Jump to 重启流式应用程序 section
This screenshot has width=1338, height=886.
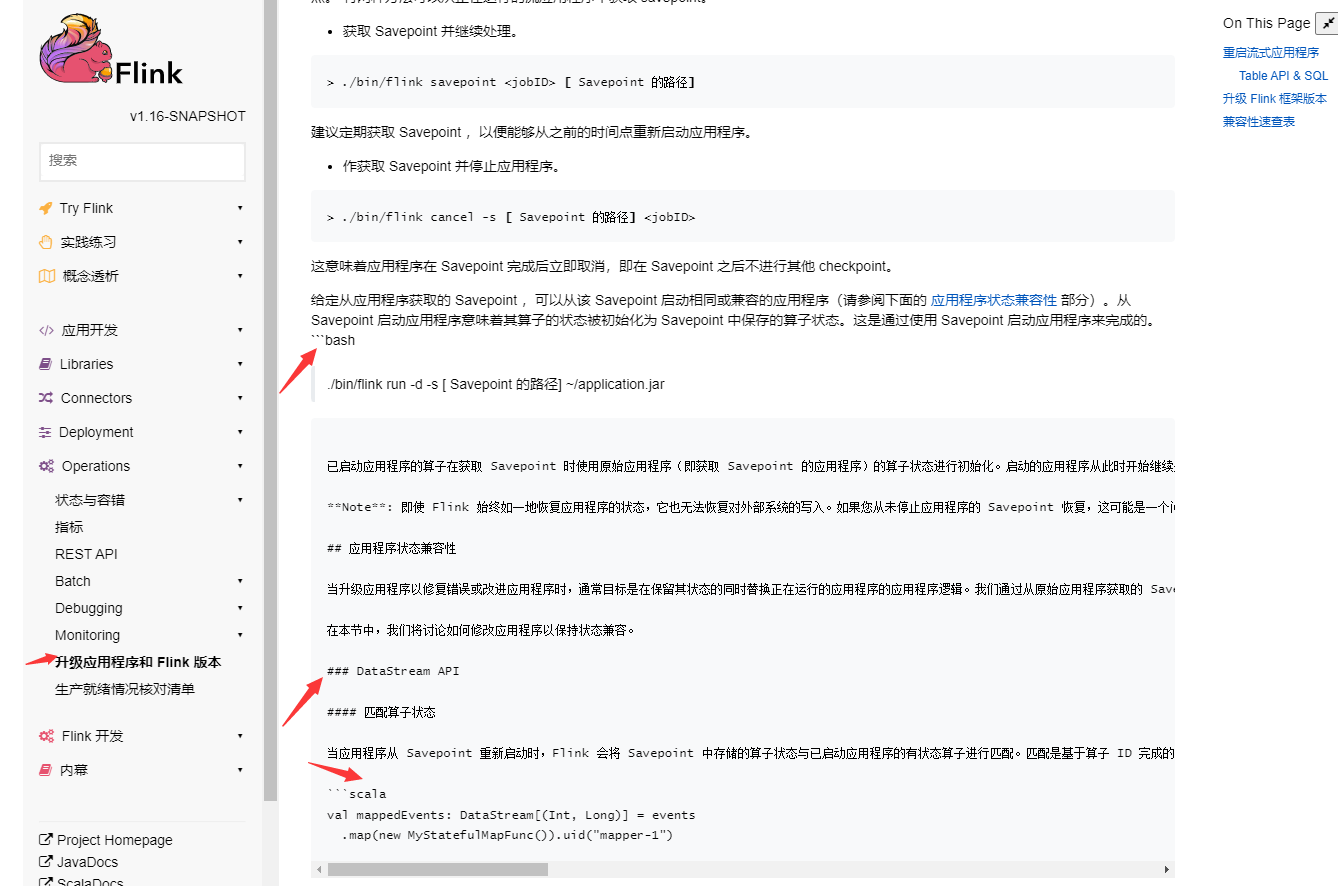click(1271, 53)
